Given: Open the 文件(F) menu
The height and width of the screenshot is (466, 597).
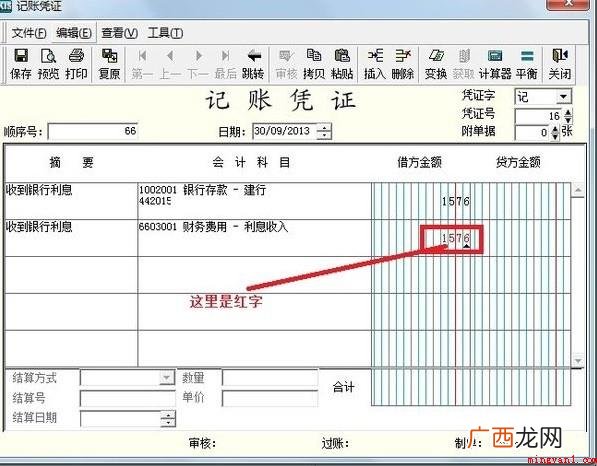Looking at the screenshot, I should 29,33.
